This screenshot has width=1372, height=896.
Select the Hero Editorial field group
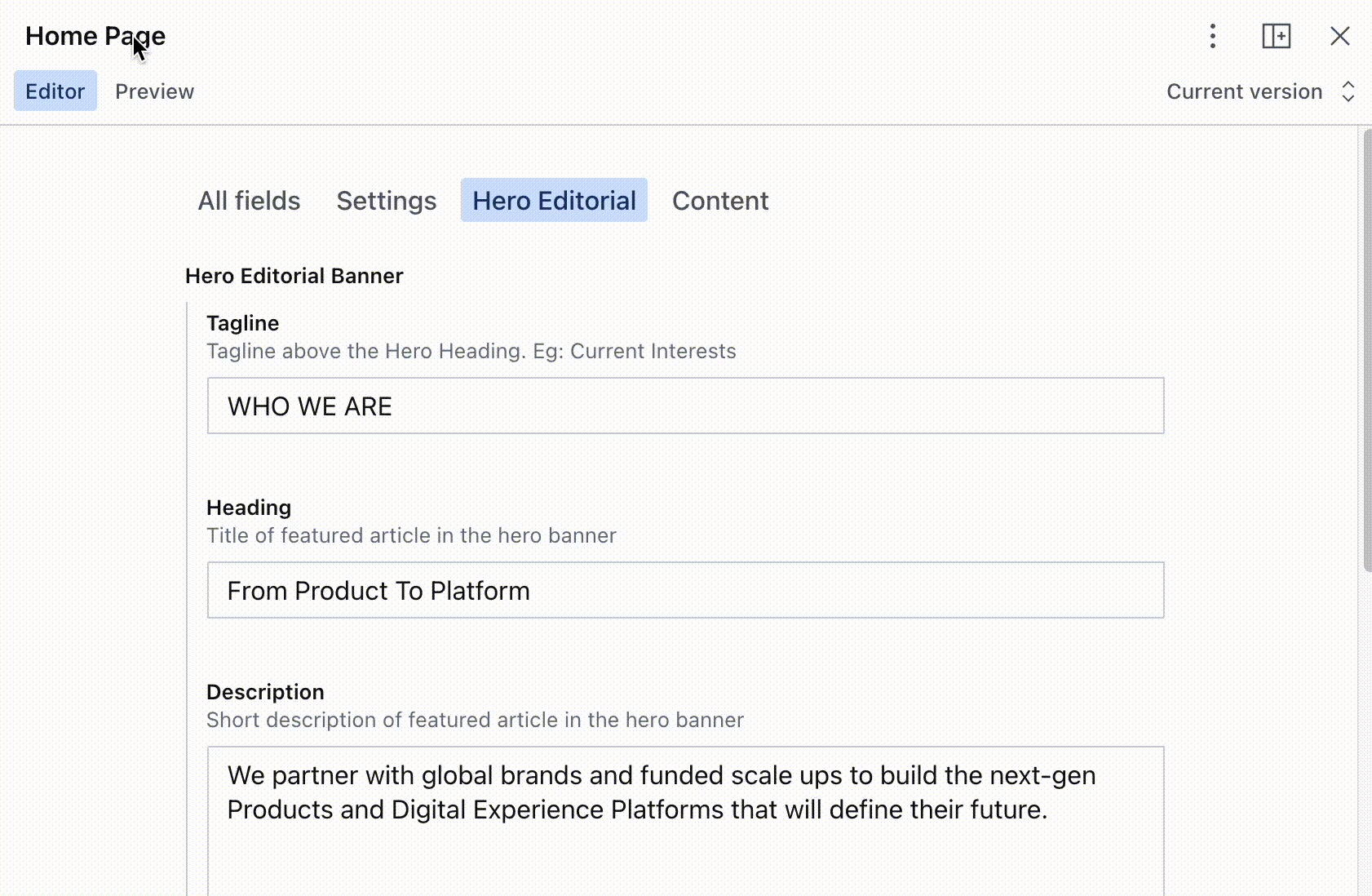(x=554, y=201)
